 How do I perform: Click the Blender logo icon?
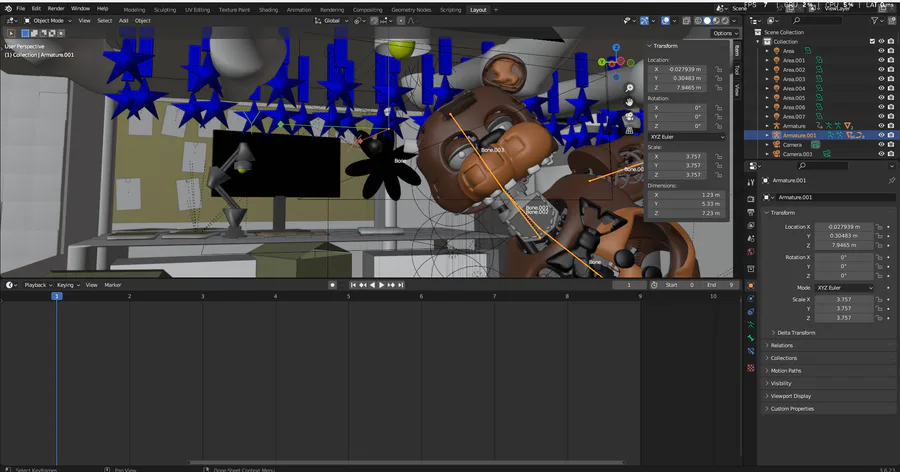click(8, 9)
